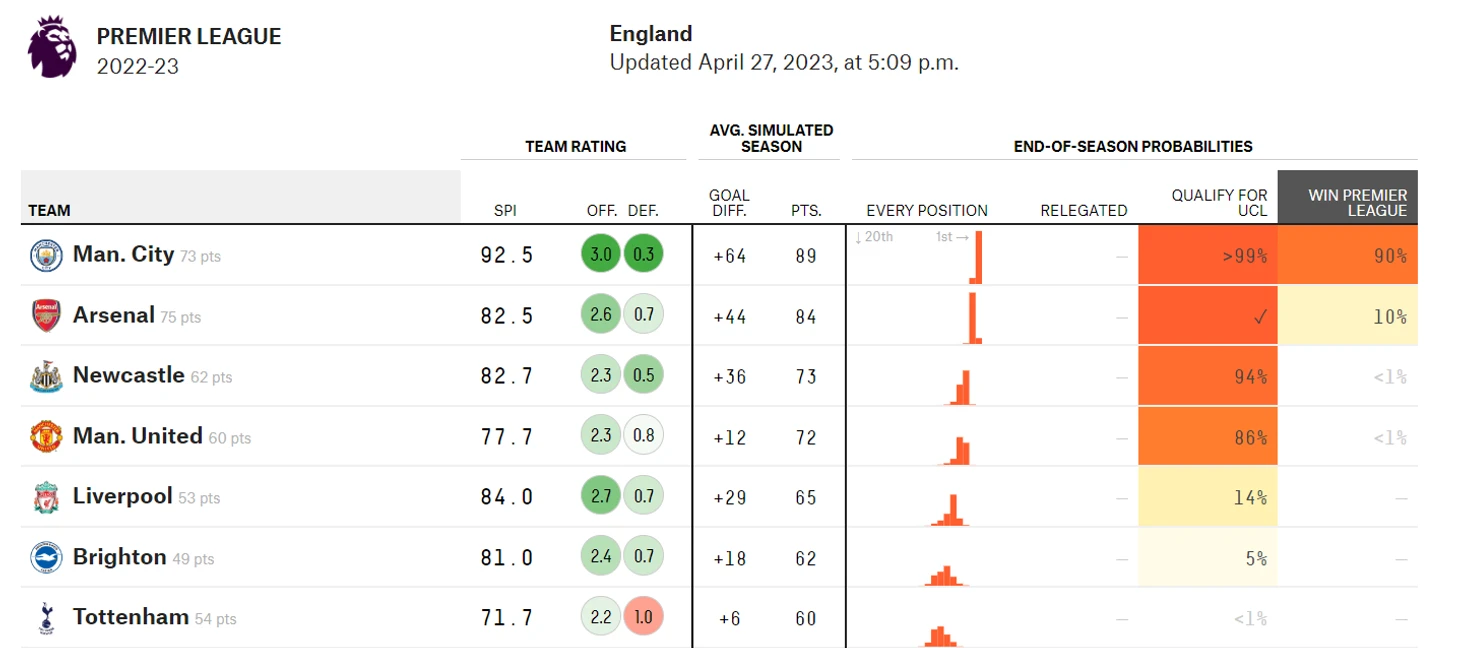This screenshot has height=648, width=1460.
Task: Click Man. City's 3.0 offensive rating circle
Action: (x=600, y=254)
